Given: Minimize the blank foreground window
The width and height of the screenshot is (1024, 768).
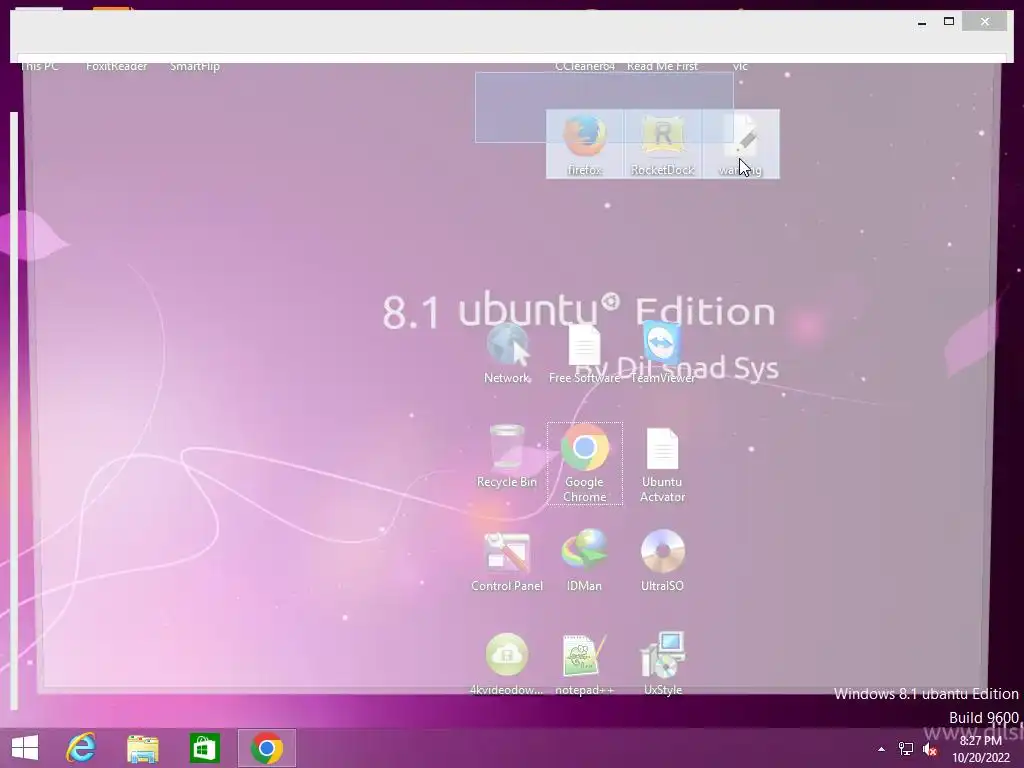Looking at the screenshot, I should click(922, 22).
